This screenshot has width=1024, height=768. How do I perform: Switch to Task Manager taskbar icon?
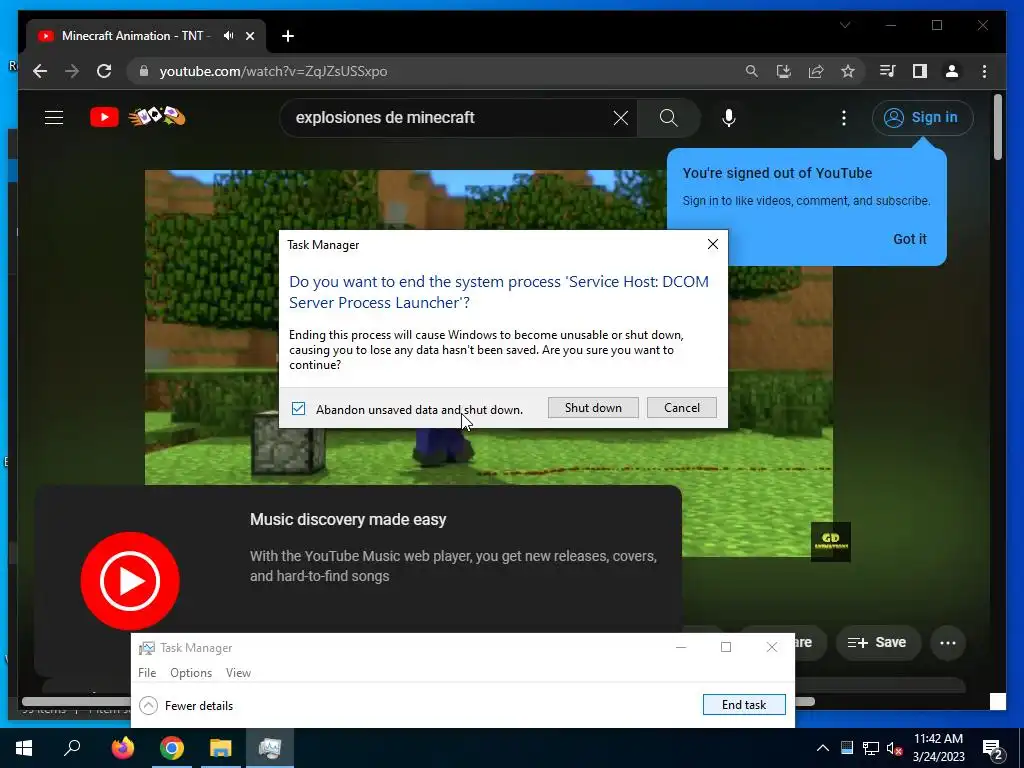click(x=270, y=748)
